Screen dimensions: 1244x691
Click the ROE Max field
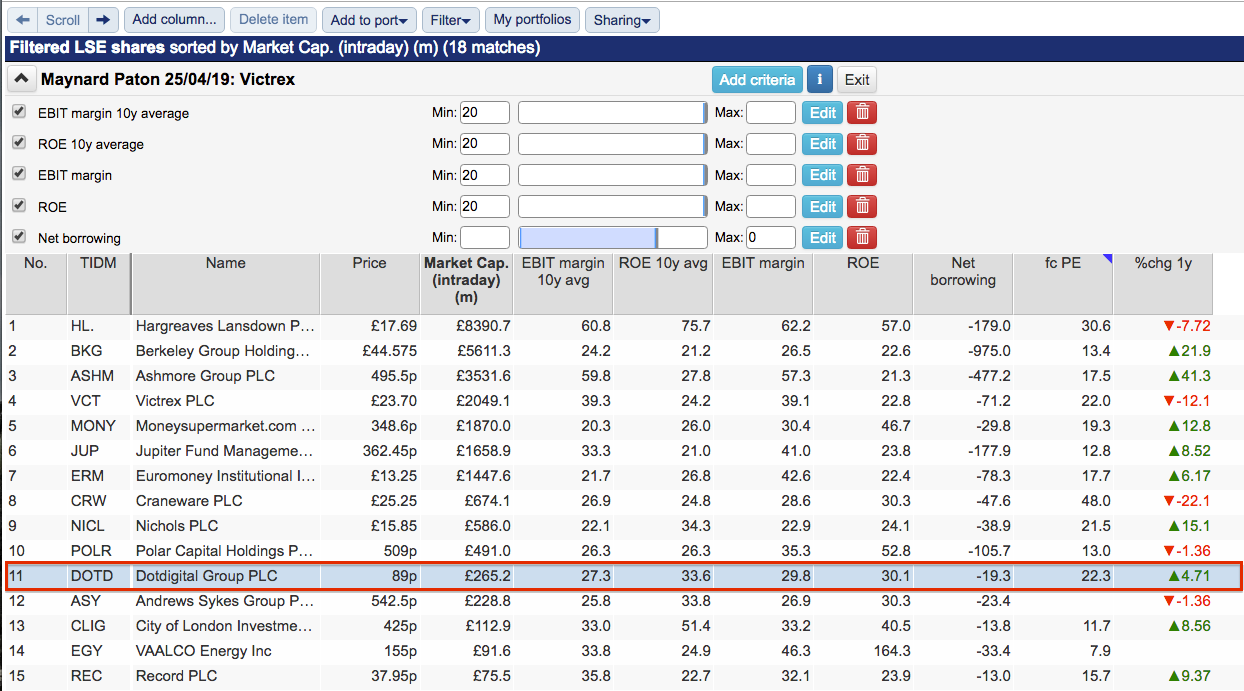coord(771,207)
